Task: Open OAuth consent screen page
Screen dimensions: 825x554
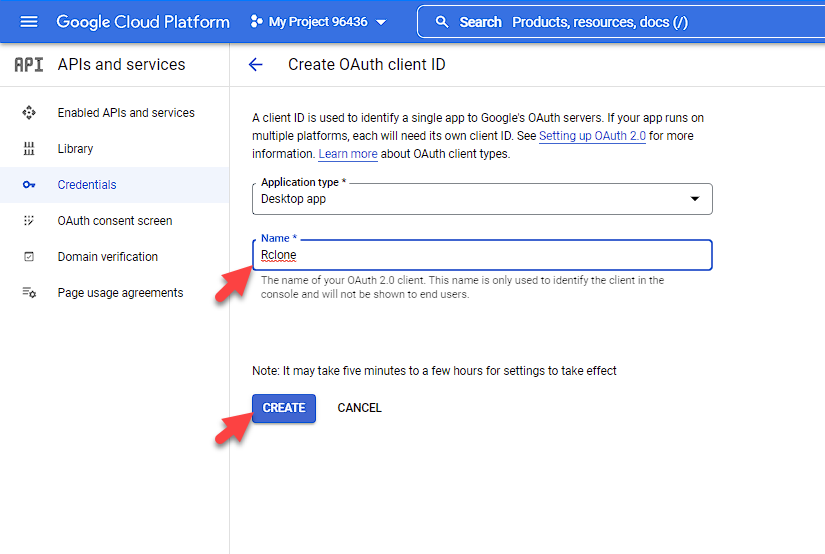Action: [x=115, y=220]
